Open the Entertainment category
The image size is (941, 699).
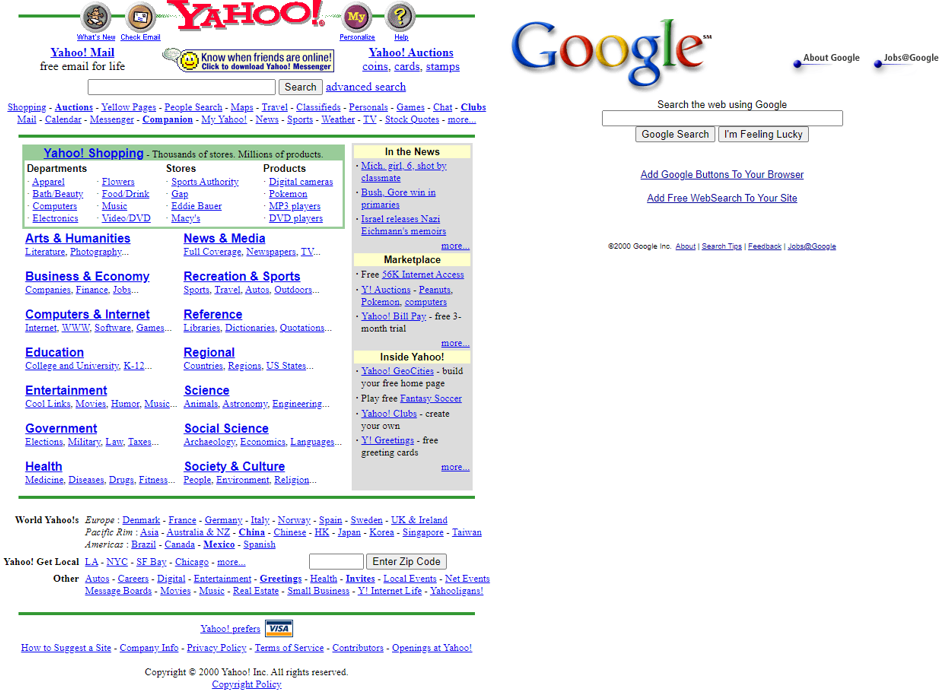point(66,391)
